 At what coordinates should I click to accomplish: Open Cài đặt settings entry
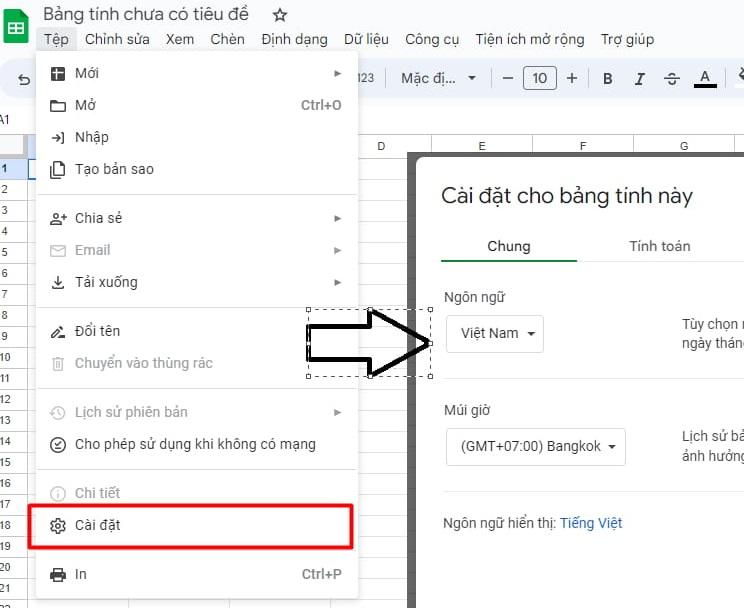pyautogui.click(x=197, y=526)
